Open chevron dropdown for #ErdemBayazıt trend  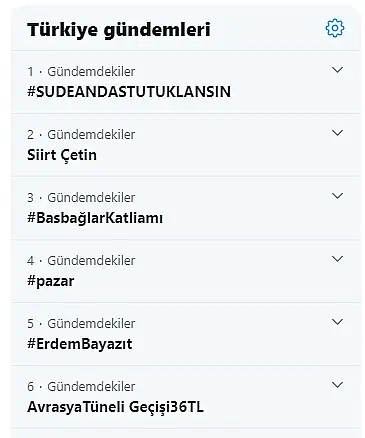tap(338, 322)
